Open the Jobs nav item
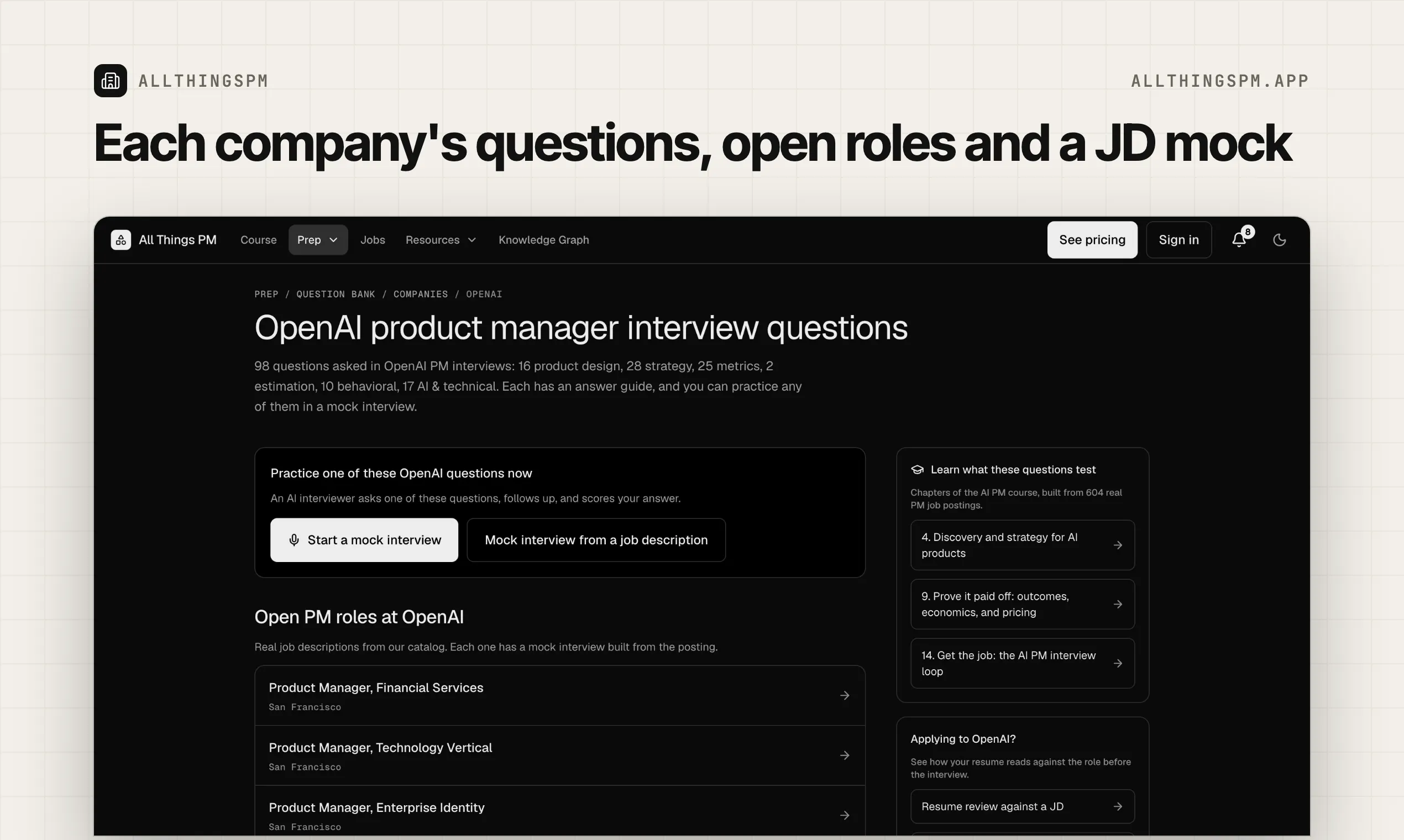1404x840 pixels. pyautogui.click(x=373, y=240)
